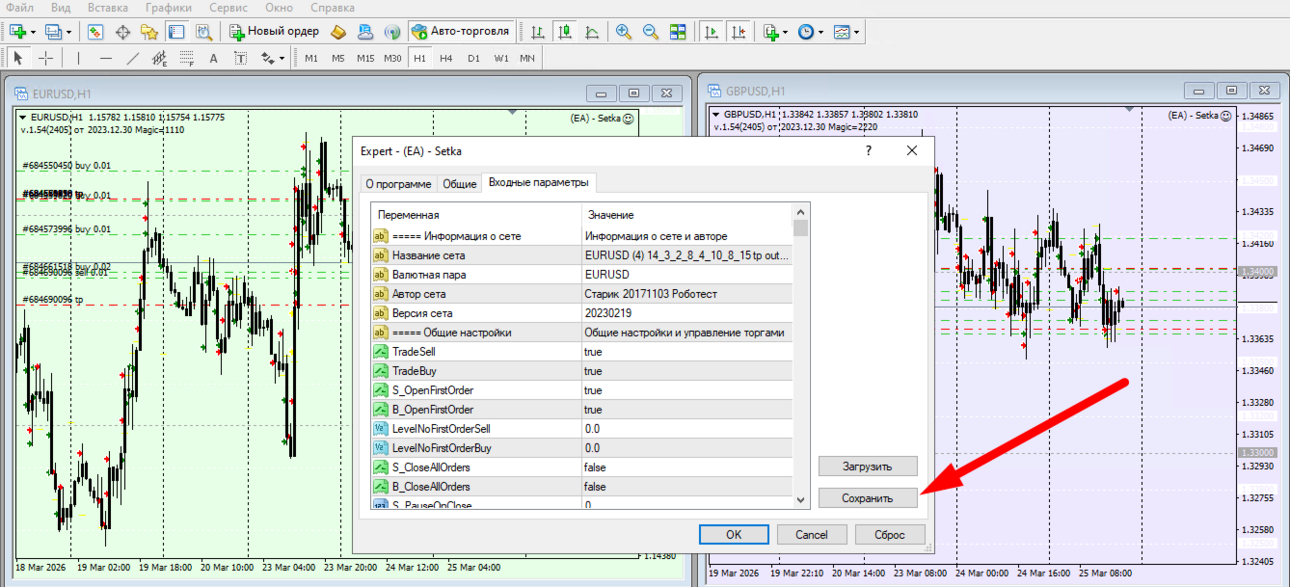Viewport: 1290px width, 587px height.
Task: Switch to the Общие tab
Action: click(459, 184)
